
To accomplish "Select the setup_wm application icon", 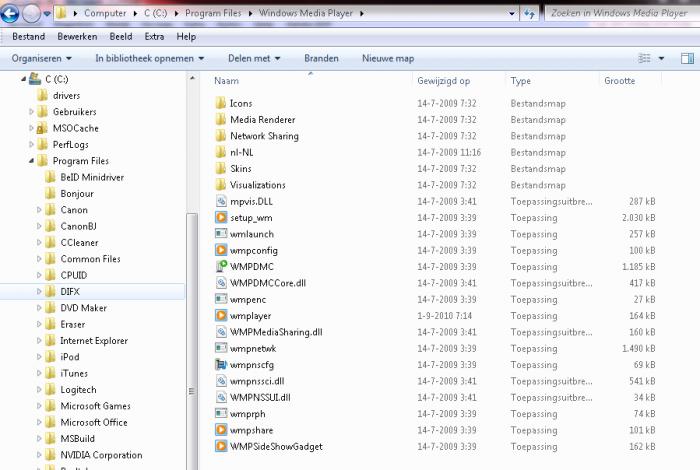I will click(x=221, y=217).
